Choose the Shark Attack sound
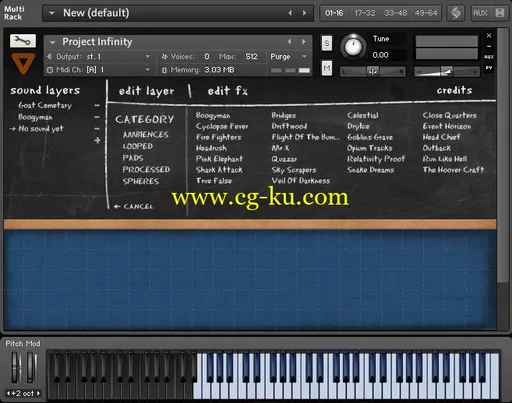This screenshot has height=403, width=512. (x=219, y=170)
